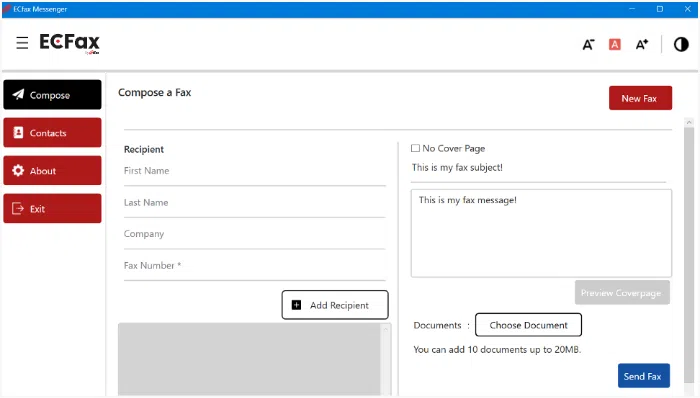700x398 pixels.
Task: Decrease font size with A- icon
Action: point(588,44)
